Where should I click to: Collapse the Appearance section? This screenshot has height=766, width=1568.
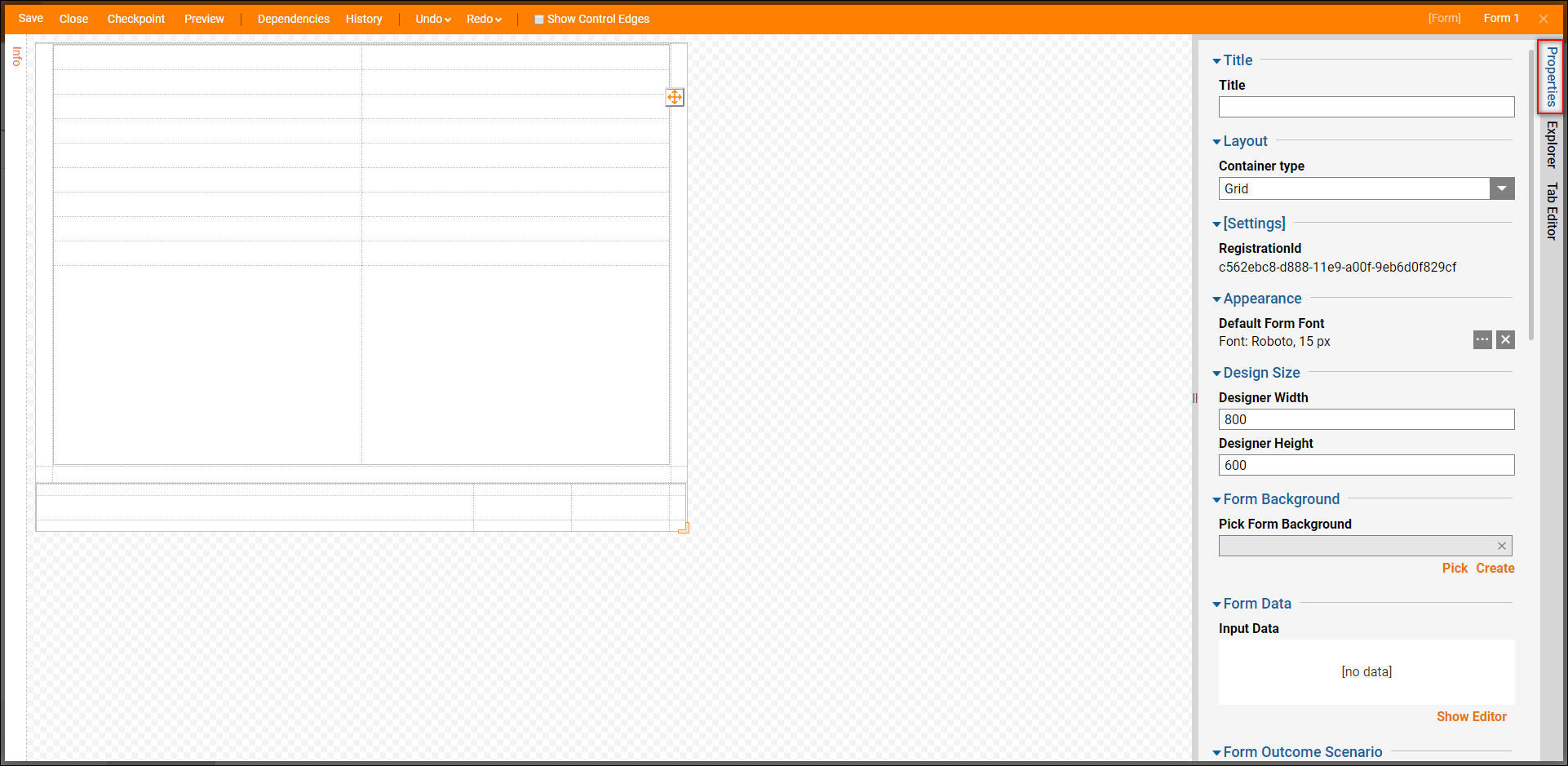pyautogui.click(x=1216, y=299)
